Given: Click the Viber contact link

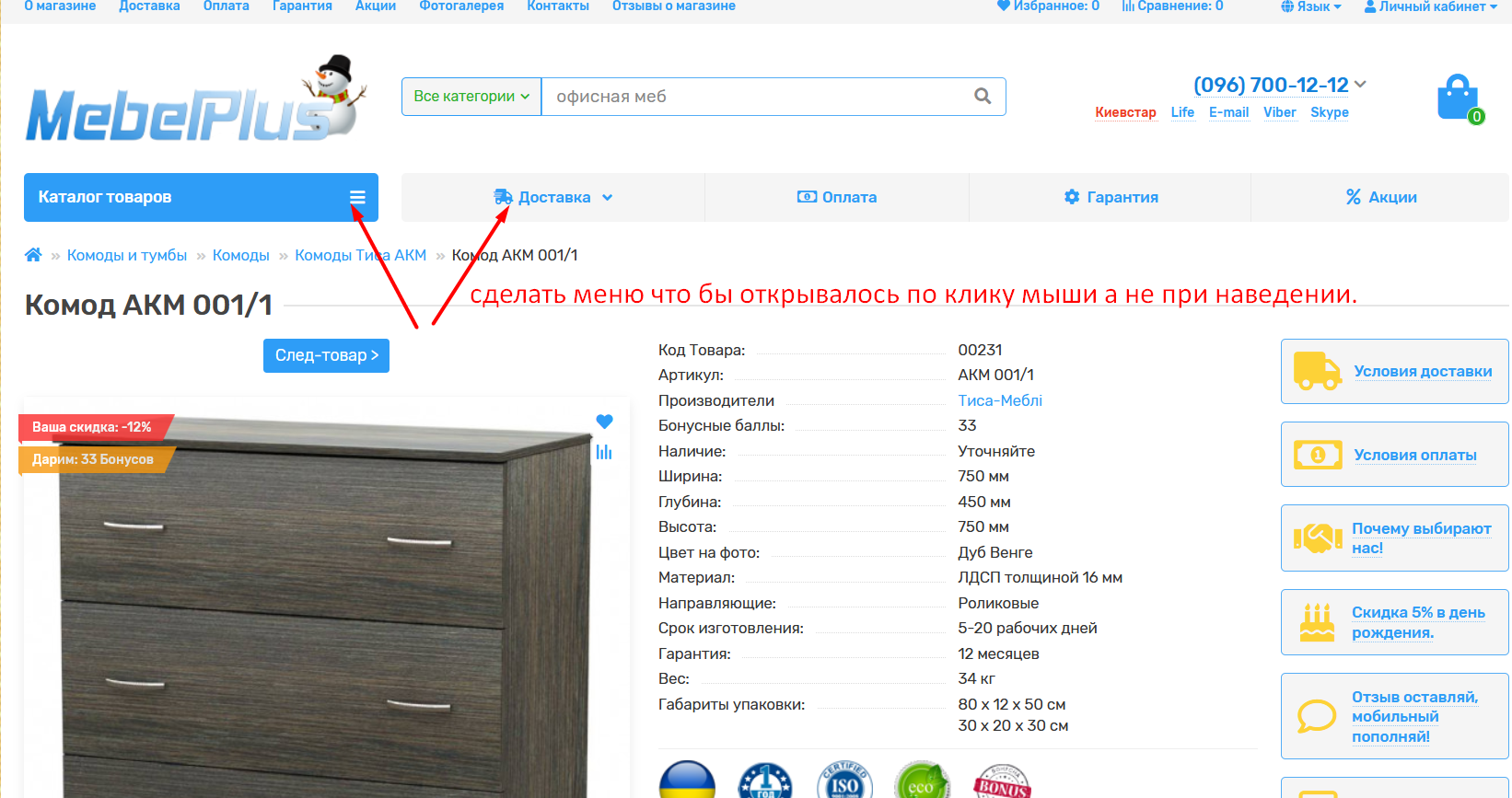Looking at the screenshot, I should pos(1279,112).
